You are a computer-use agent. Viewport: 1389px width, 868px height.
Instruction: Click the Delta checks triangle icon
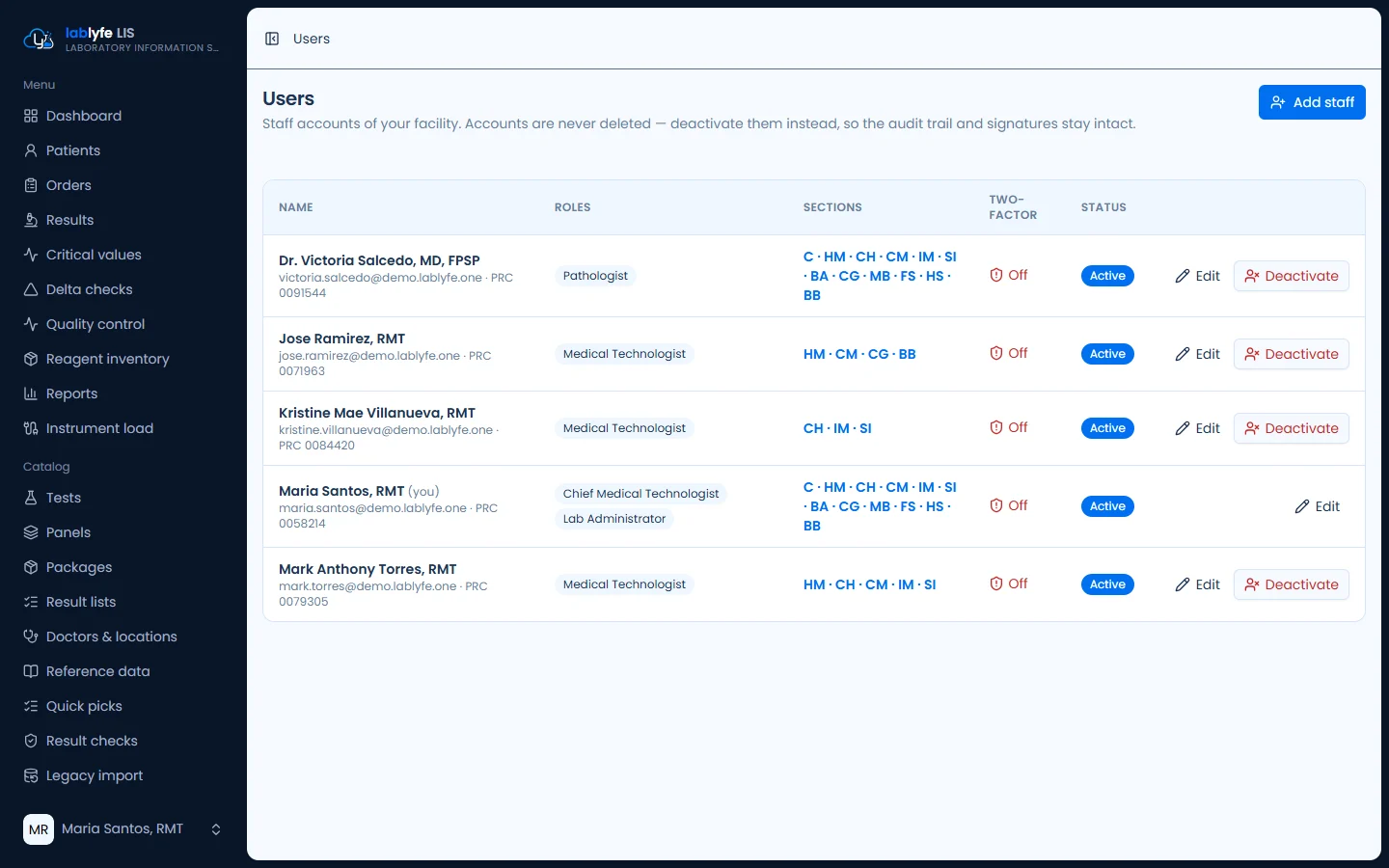pos(31,289)
